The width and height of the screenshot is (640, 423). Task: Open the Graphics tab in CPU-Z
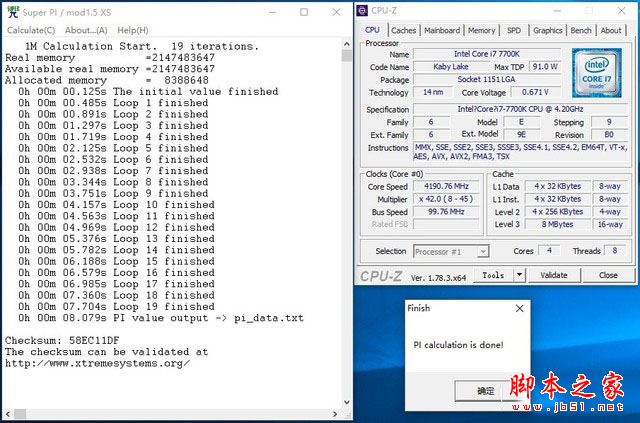click(548, 30)
